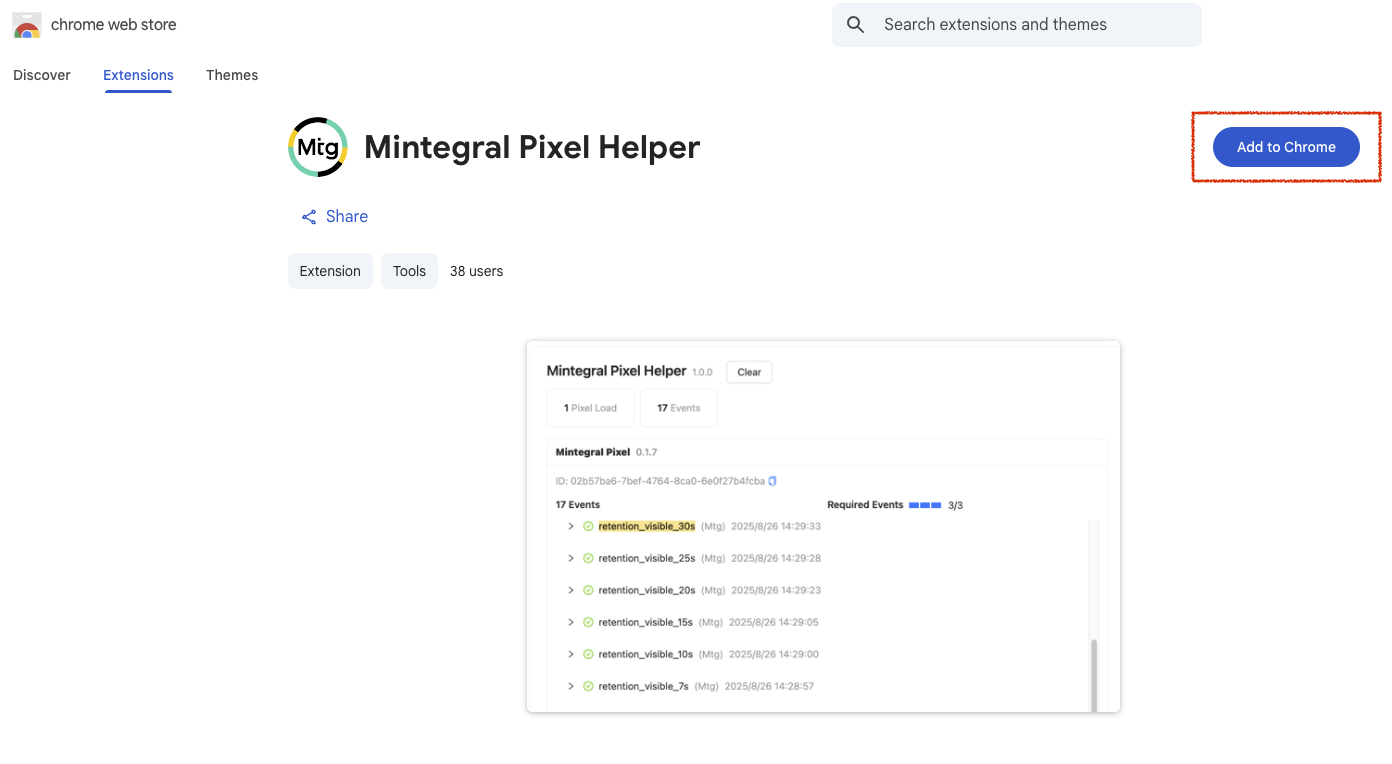Select the retention_visible_15s event name

pyautogui.click(x=646, y=622)
